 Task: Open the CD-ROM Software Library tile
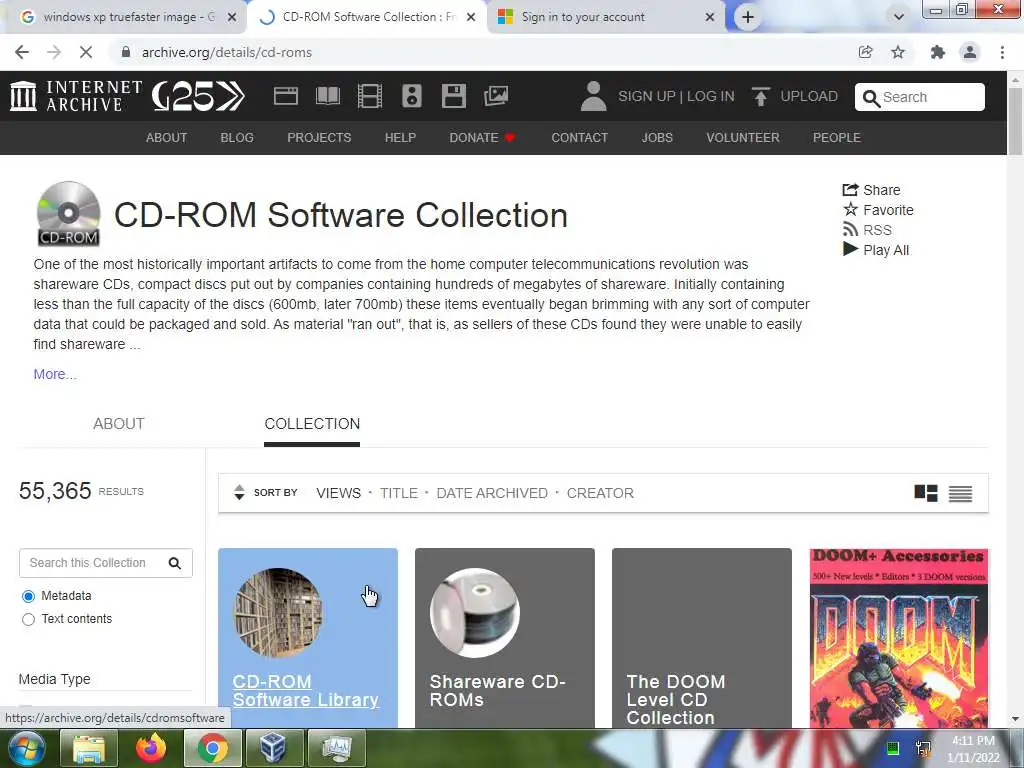coord(308,638)
